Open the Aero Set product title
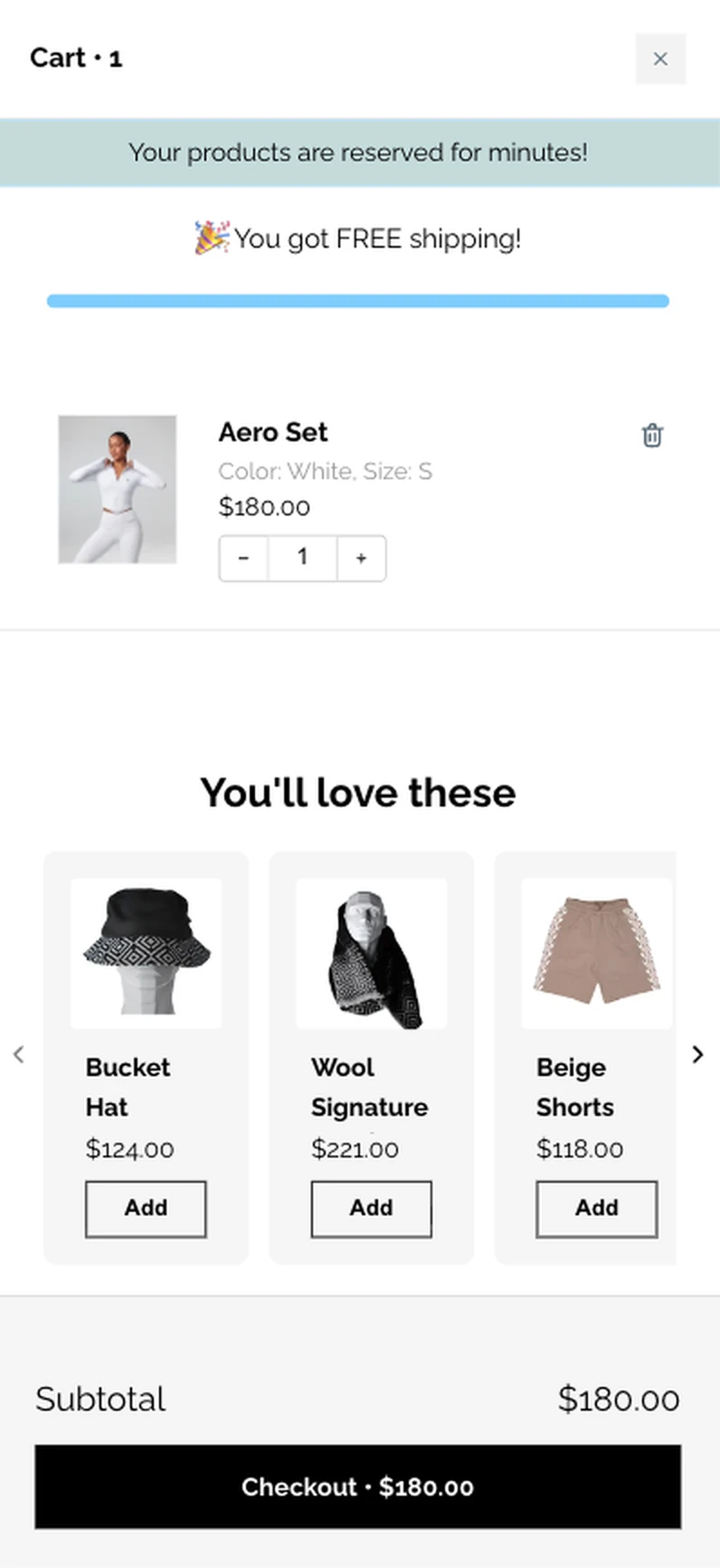Viewport: 720px width, 1568px height. (x=273, y=432)
